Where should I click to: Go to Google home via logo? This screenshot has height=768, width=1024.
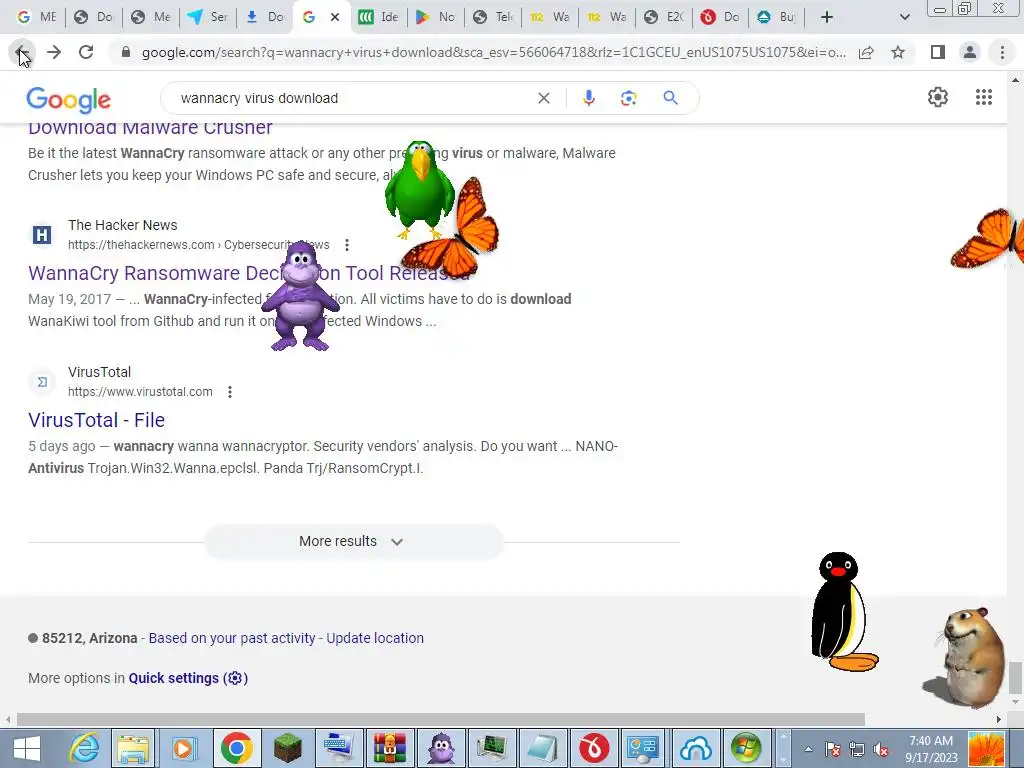coord(69,99)
